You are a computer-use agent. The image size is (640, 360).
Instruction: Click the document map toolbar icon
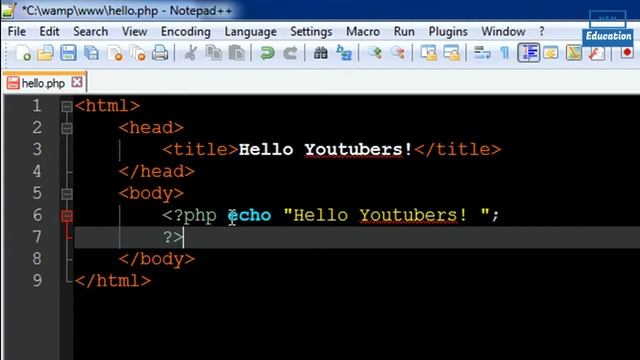(x=573, y=53)
